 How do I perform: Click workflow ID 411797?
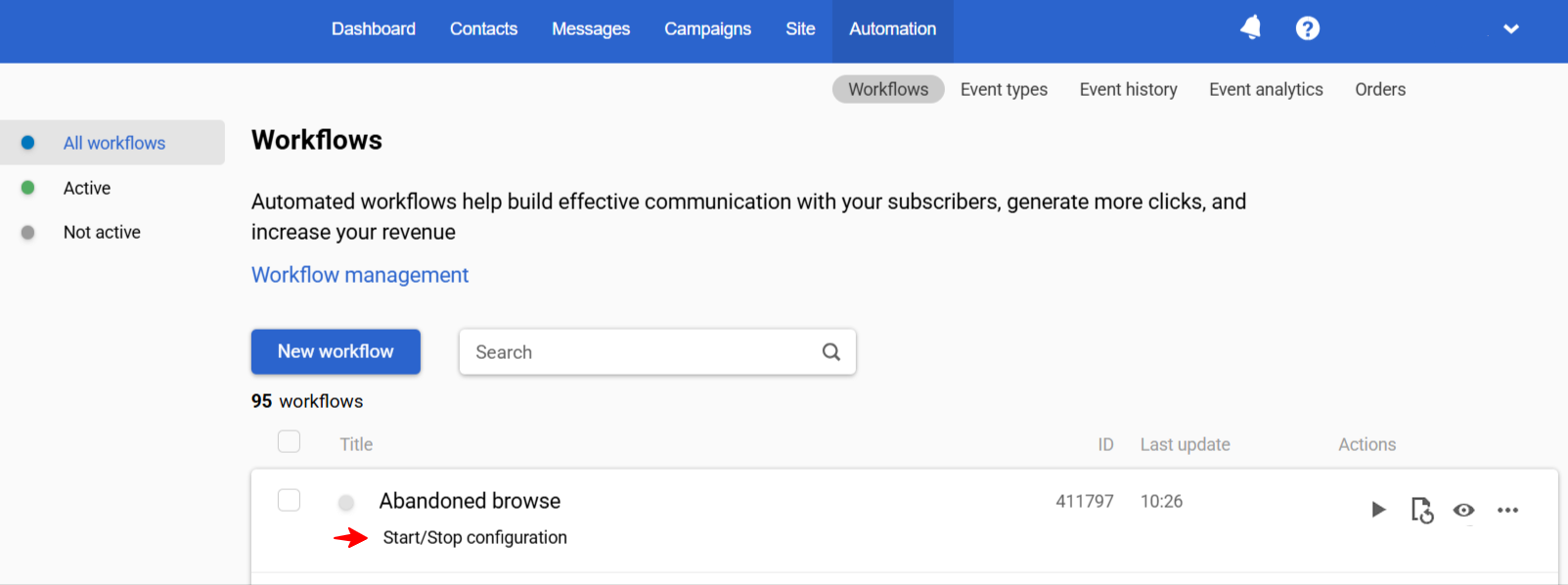point(1084,501)
